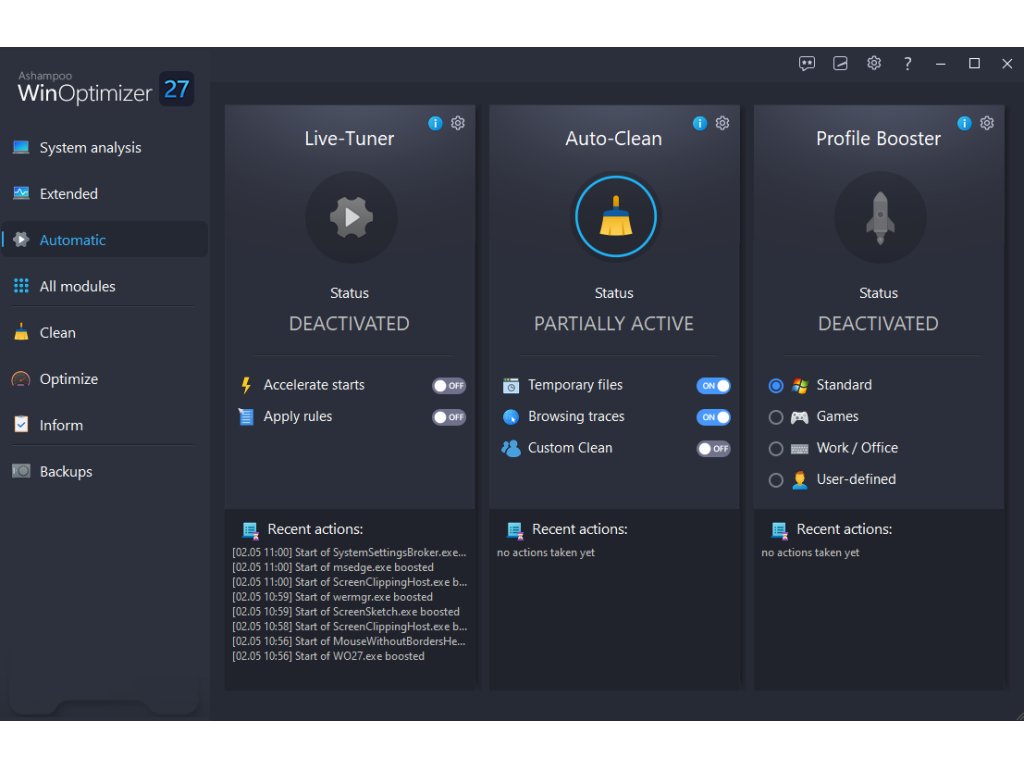Click the Optimize gauge icon in sidebar
This screenshot has height=768, width=1024.
[21, 379]
